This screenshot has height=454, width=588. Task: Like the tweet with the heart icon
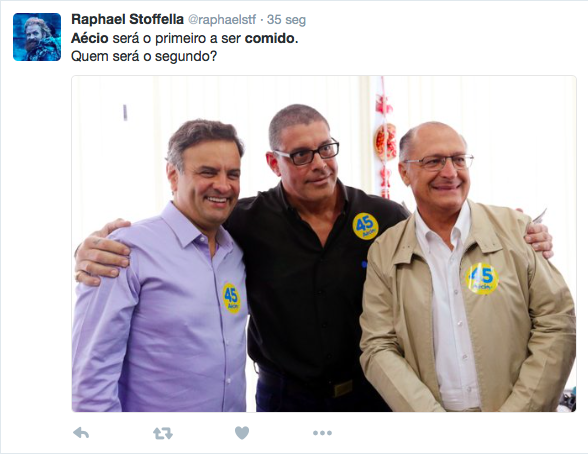point(242,433)
